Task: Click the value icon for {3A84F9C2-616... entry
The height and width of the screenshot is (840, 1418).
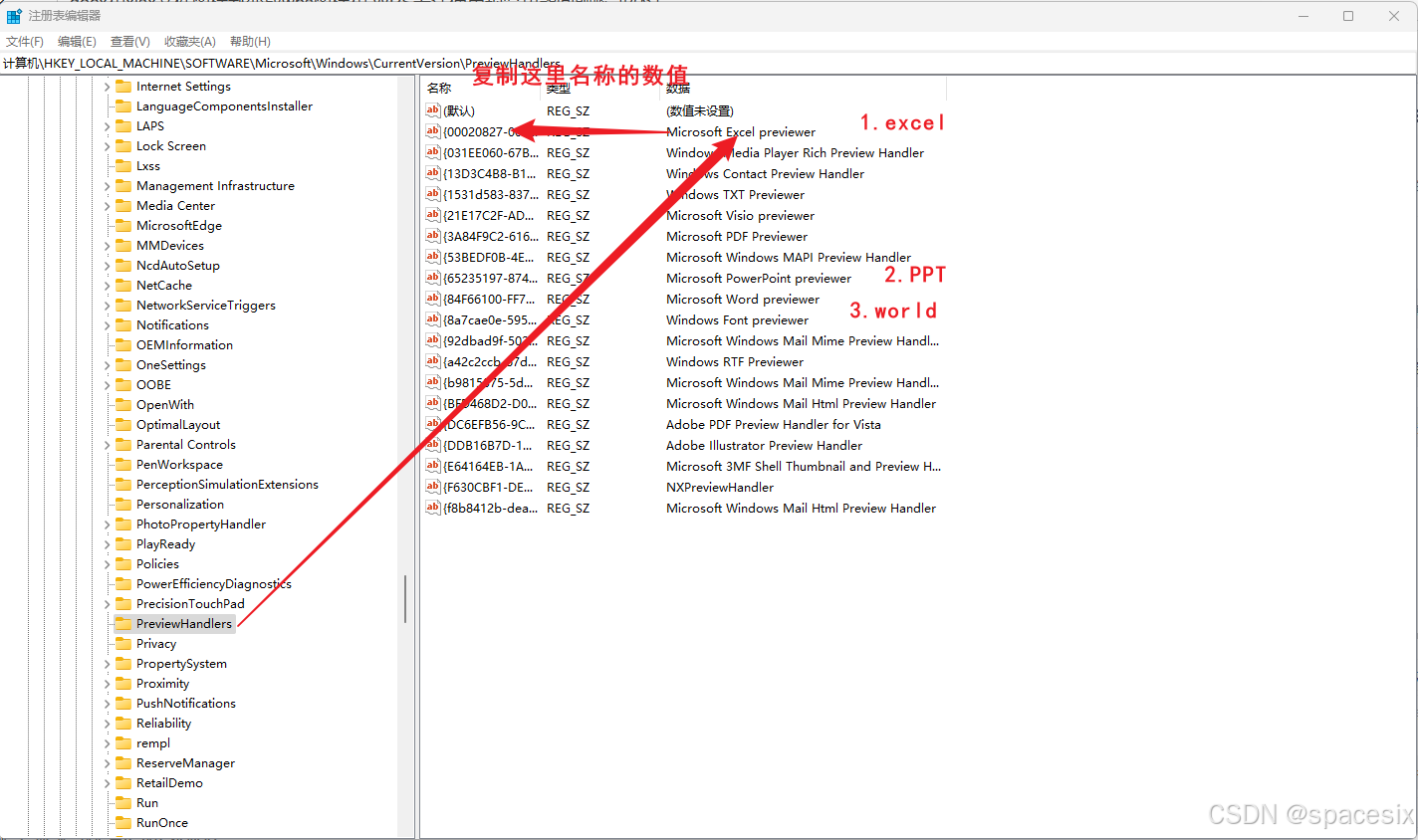Action: pos(432,236)
